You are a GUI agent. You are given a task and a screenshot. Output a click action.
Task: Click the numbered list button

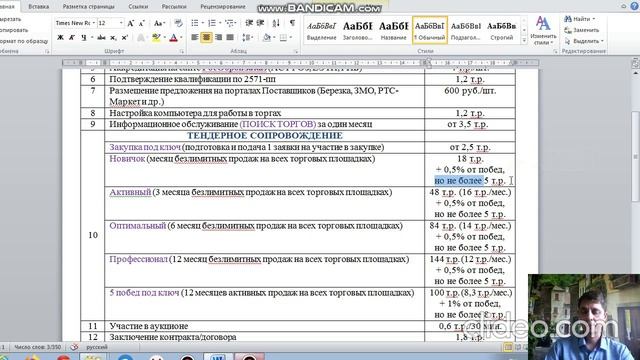coord(211,23)
